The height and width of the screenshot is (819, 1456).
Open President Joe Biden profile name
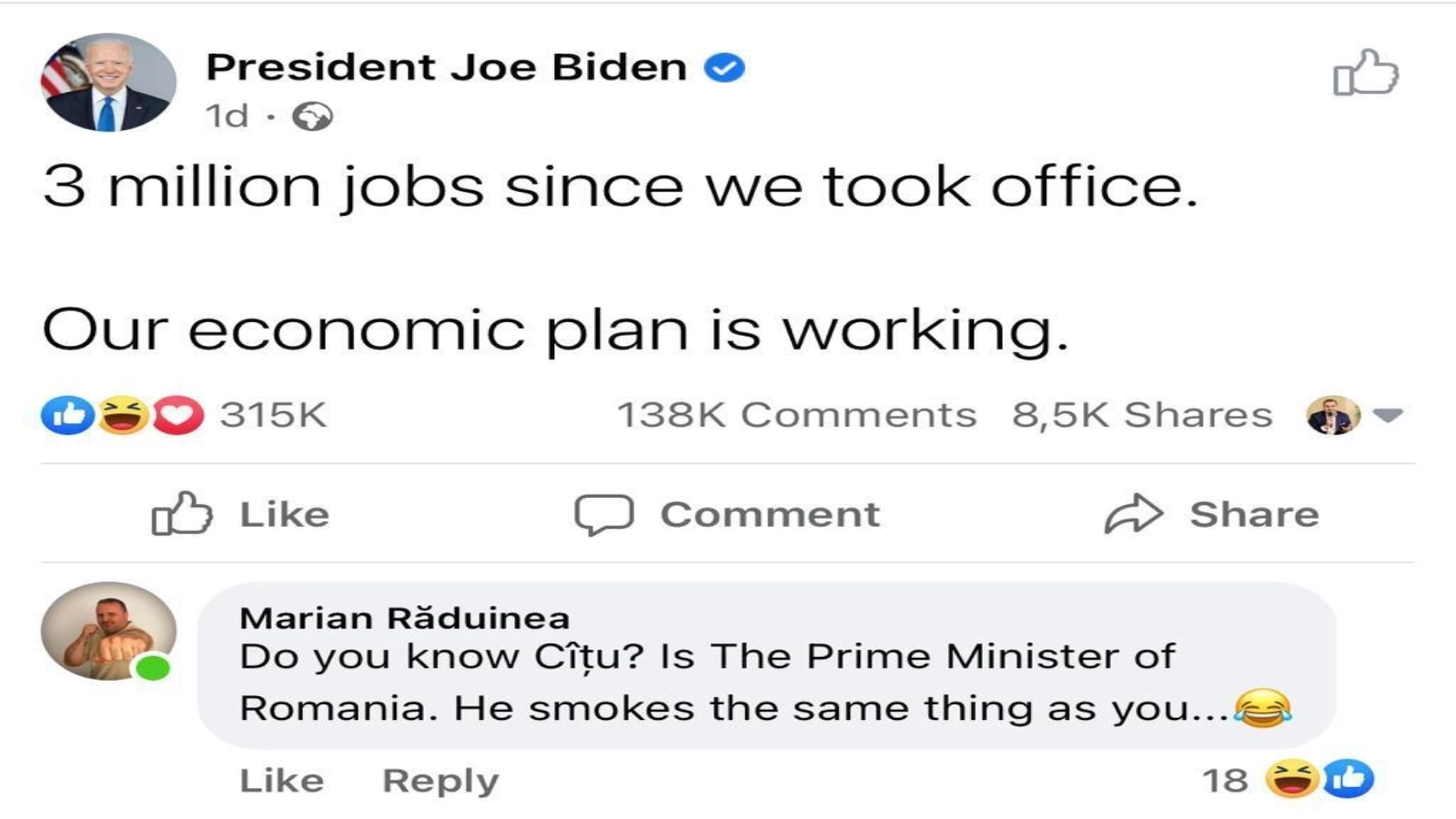446,67
